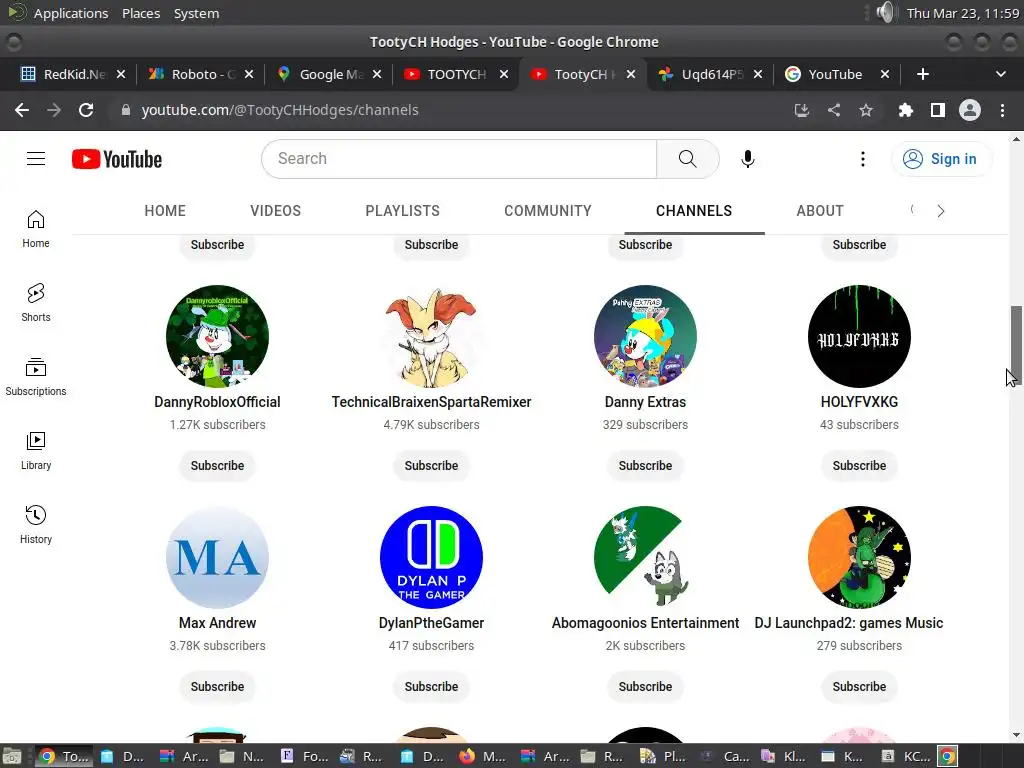This screenshot has height=768, width=1024.
Task: Subscribe to Max Andrew
Action: pos(217,686)
